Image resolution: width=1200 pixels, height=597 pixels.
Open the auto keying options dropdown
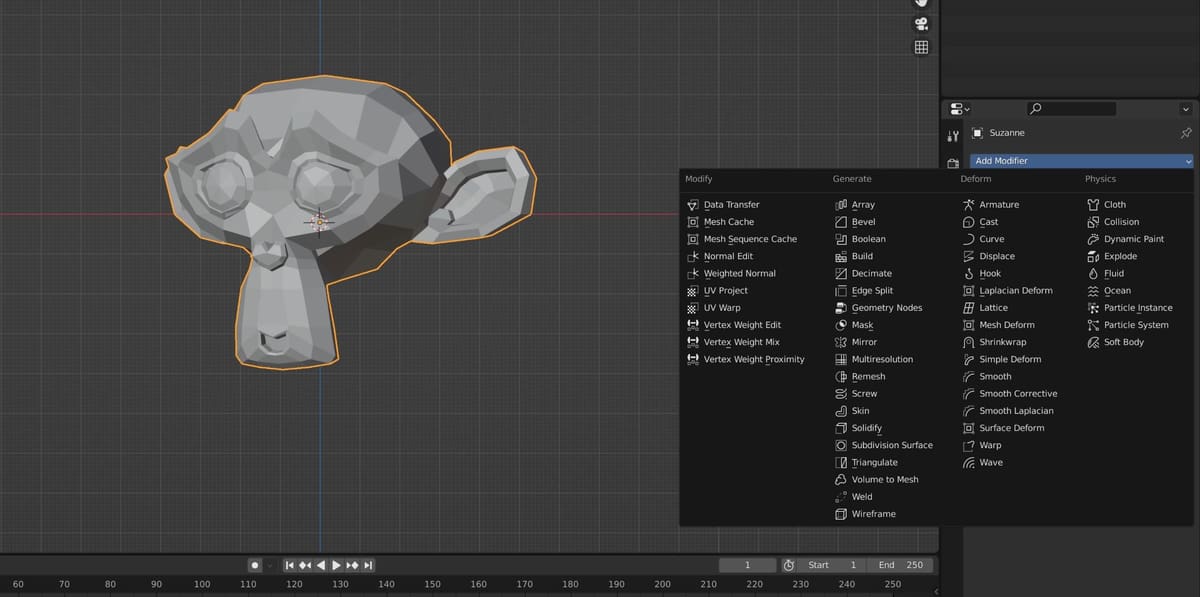pyautogui.click(x=269, y=565)
